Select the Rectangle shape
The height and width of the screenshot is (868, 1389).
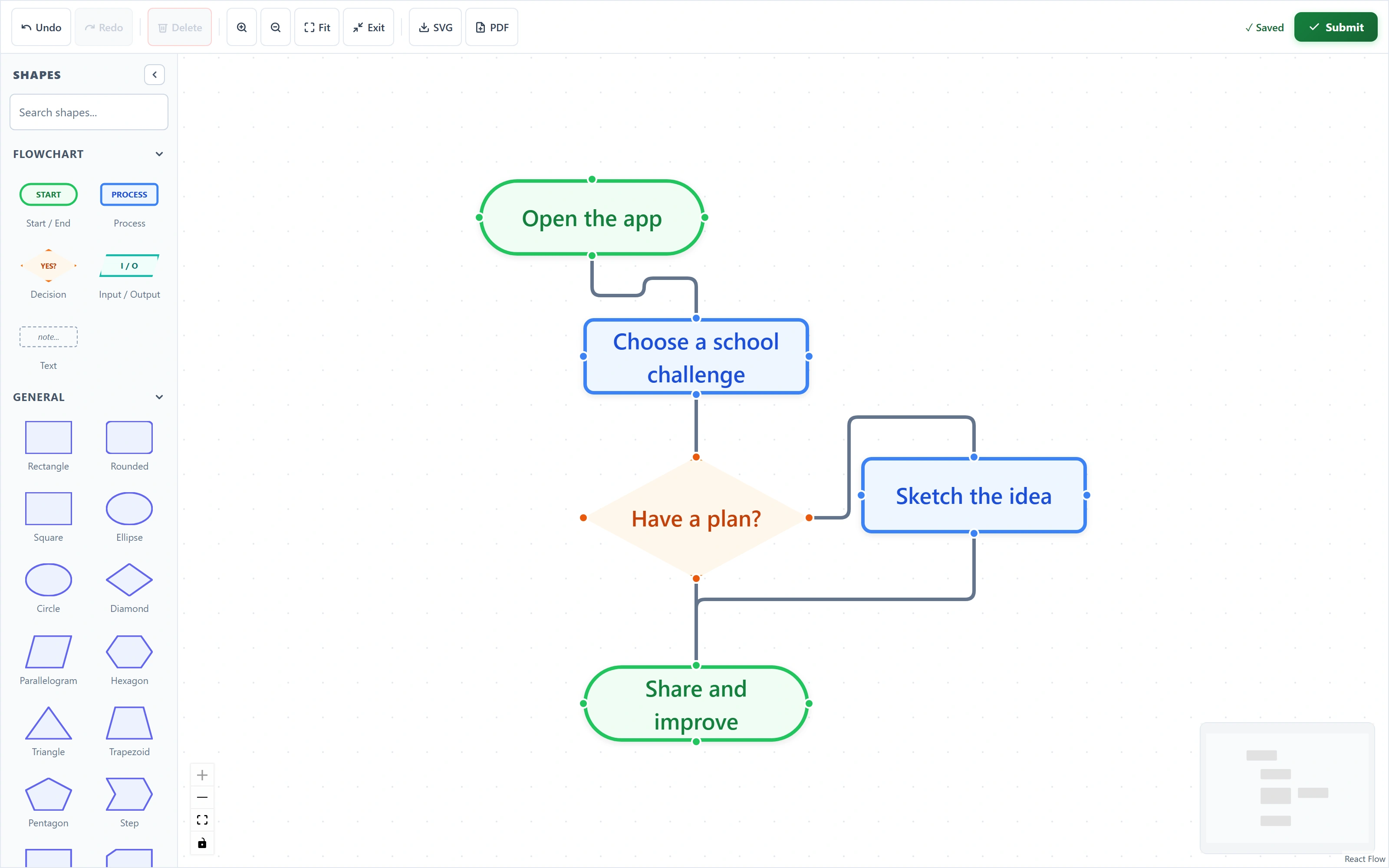pyautogui.click(x=48, y=446)
